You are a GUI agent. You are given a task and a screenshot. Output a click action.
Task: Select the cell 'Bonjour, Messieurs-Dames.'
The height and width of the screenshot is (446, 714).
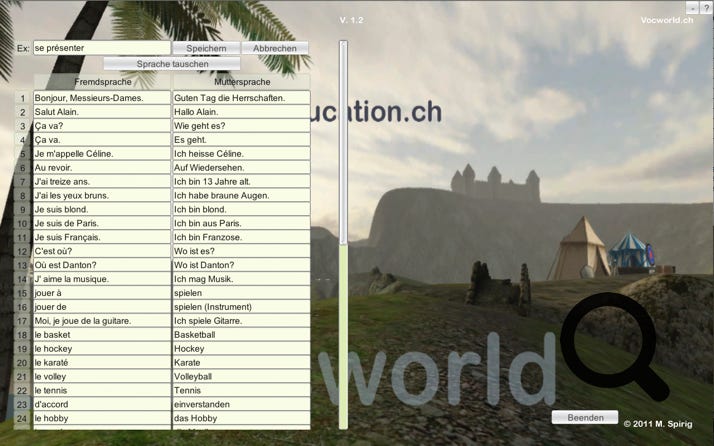tap(101, 98)
